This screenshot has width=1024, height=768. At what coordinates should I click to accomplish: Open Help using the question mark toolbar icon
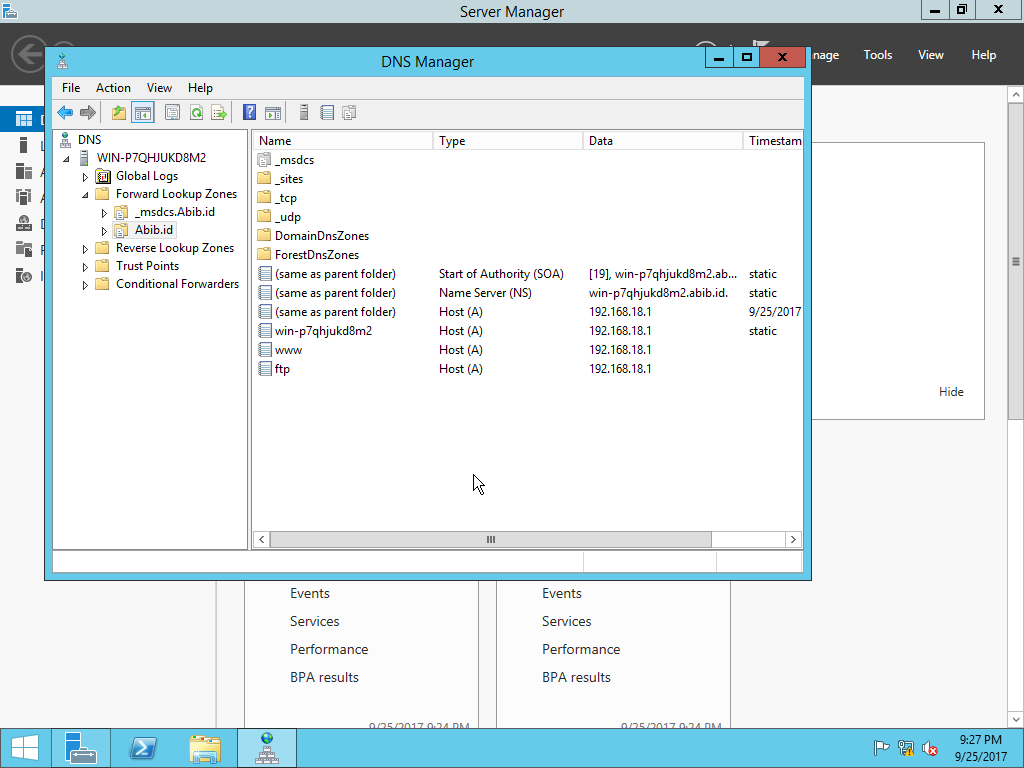coord(249,112)
